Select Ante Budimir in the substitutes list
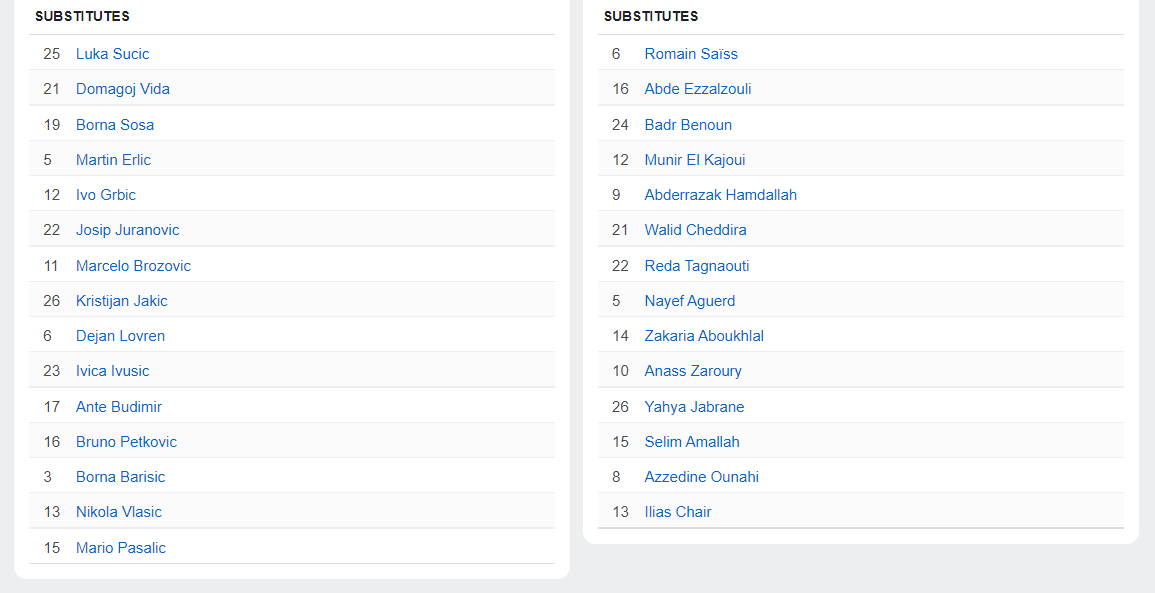This screenshot has width=1155, height=593. [x=118, y=407]
